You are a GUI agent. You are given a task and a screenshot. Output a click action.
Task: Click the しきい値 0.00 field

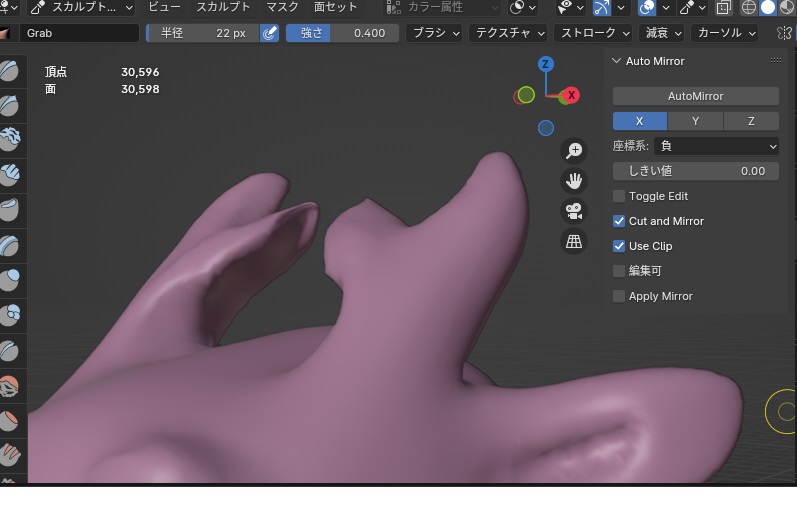(x=695, y=171)
